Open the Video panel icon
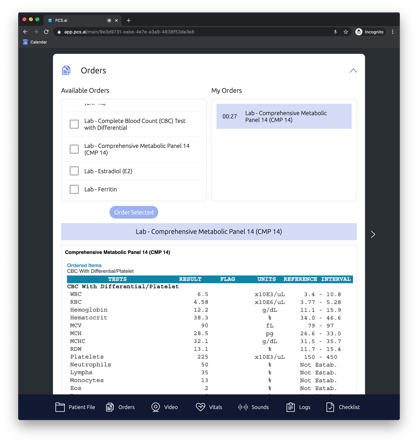Viewport: 418px width, 444px height. tap(155, 407)
